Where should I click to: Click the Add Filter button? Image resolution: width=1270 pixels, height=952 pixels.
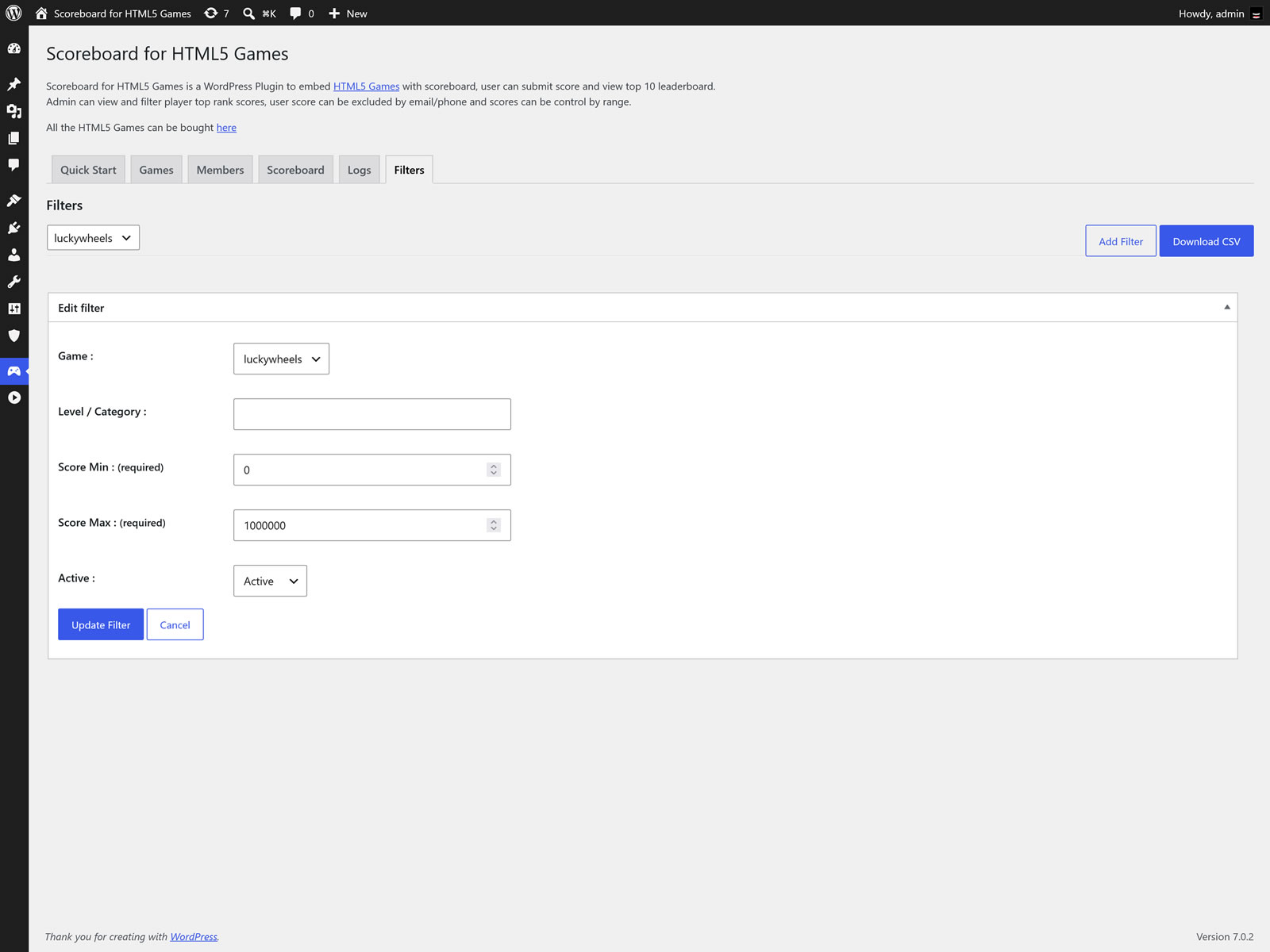[1121, 241]
